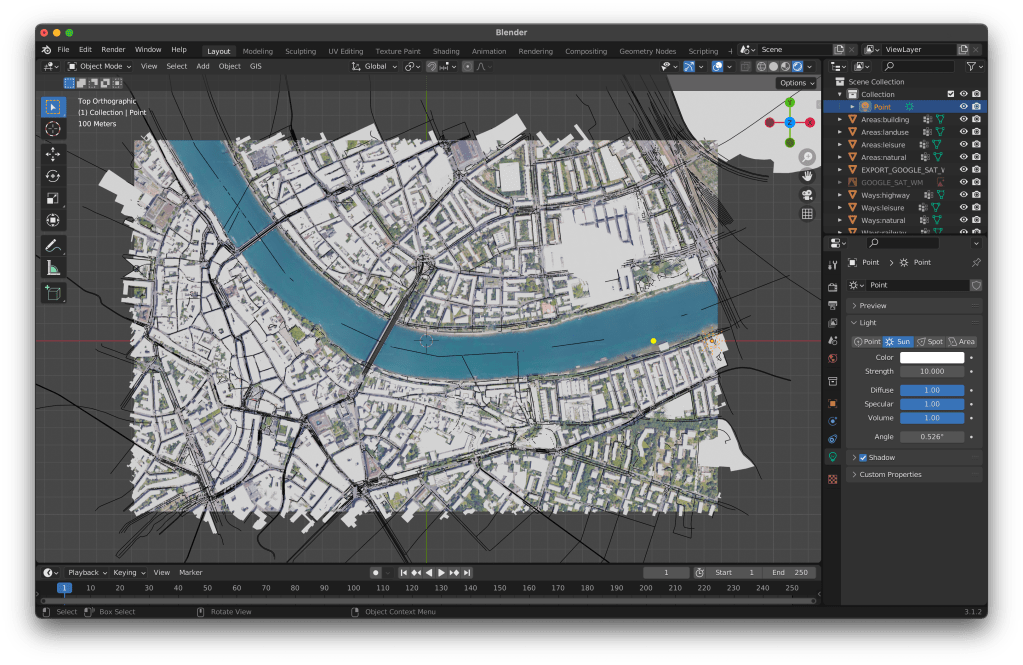
Task: Select the Annotate tool
Action: pyautogui.click(x=53, y=245)
